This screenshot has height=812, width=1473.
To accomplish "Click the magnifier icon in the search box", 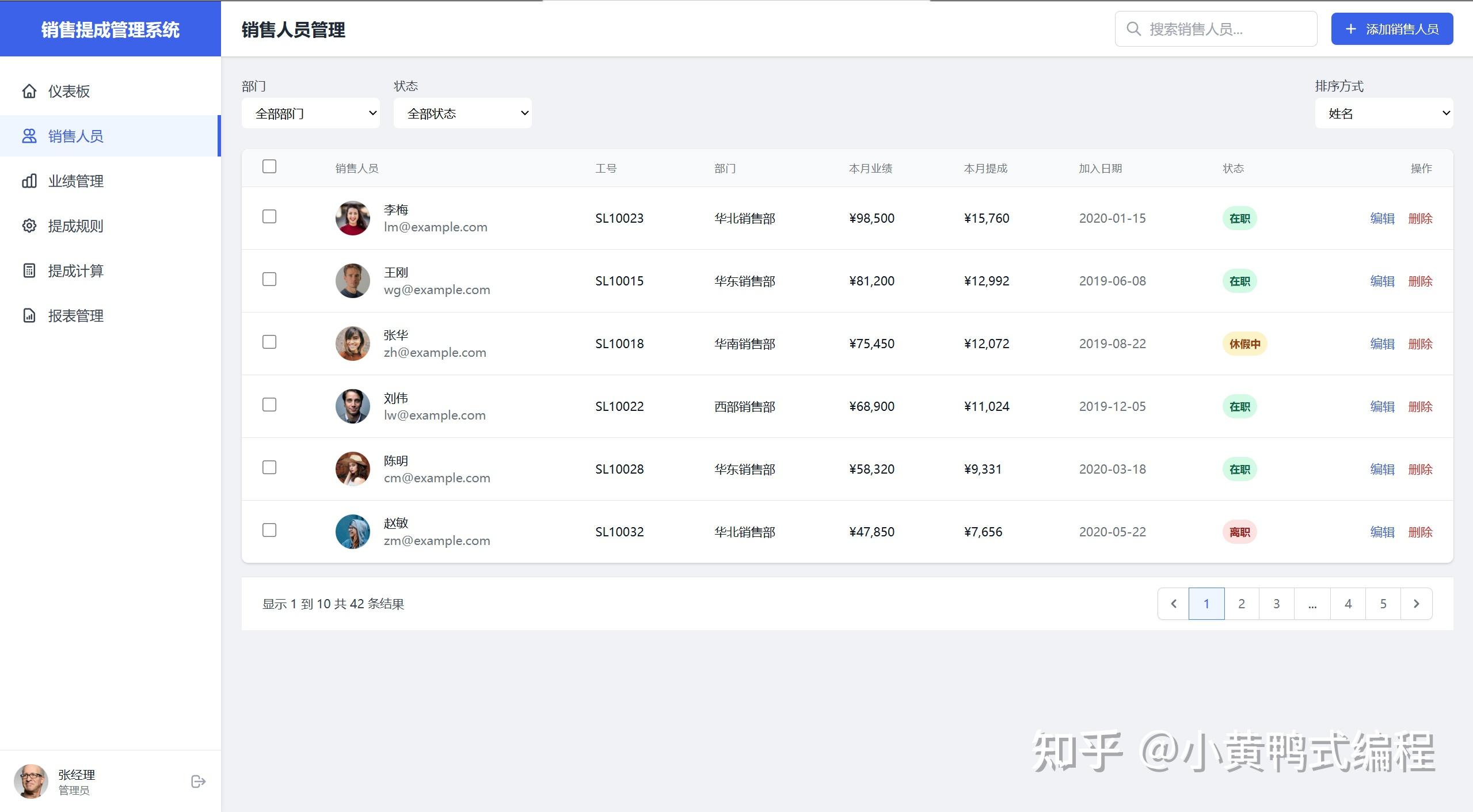I will [1133, 29].
